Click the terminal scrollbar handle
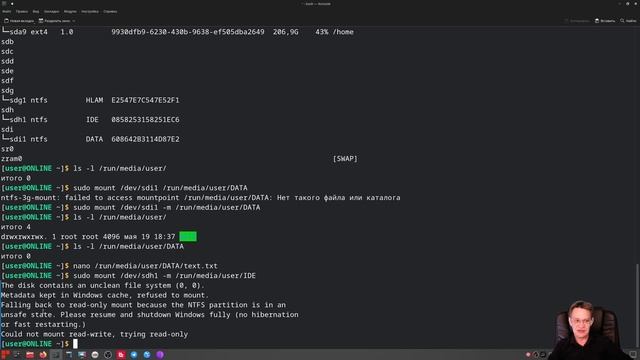This screenshot has height=360, width=640. (x=638, y=306)
